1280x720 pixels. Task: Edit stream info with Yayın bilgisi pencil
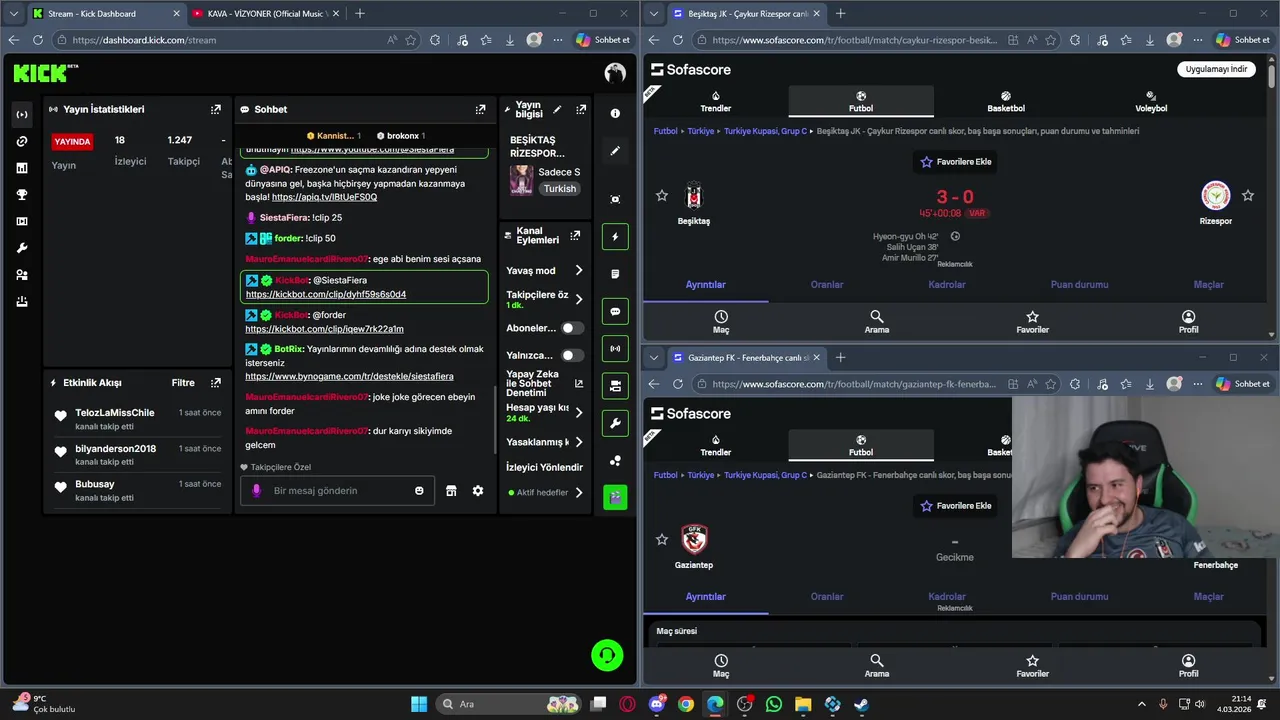[557, 109]
